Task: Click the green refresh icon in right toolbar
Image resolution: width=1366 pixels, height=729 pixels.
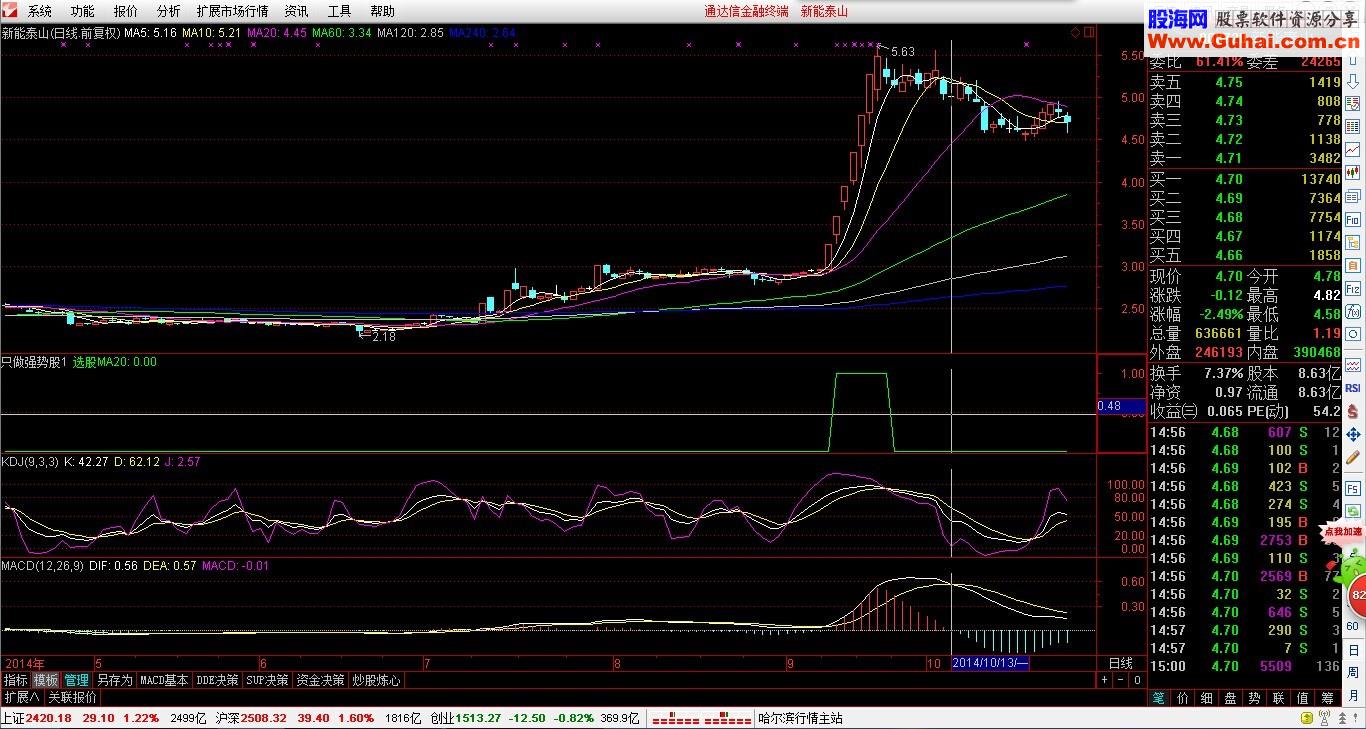Action: click(1353, 509)
